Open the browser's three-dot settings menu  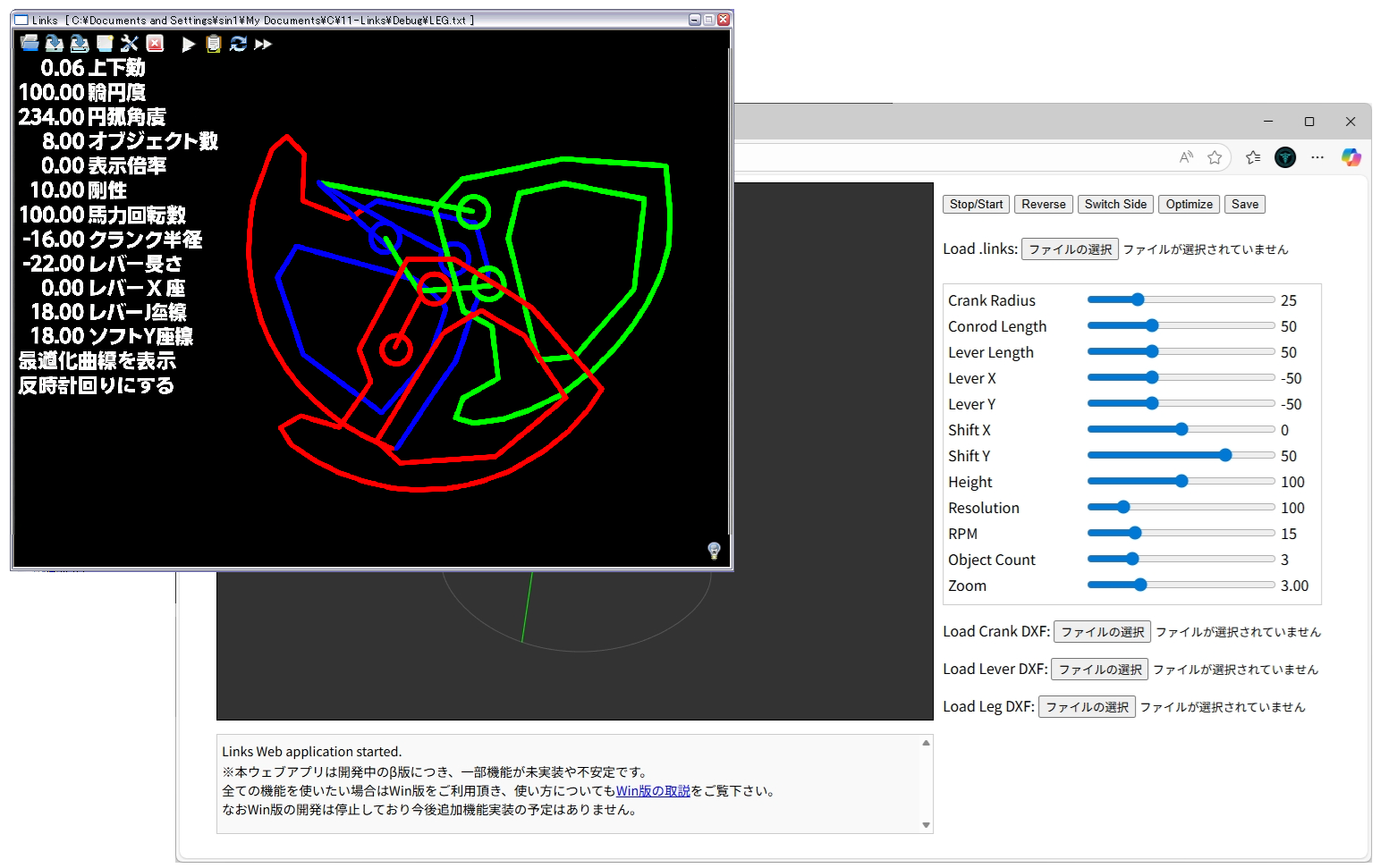pyautogui.click(x=1317, y=157)
